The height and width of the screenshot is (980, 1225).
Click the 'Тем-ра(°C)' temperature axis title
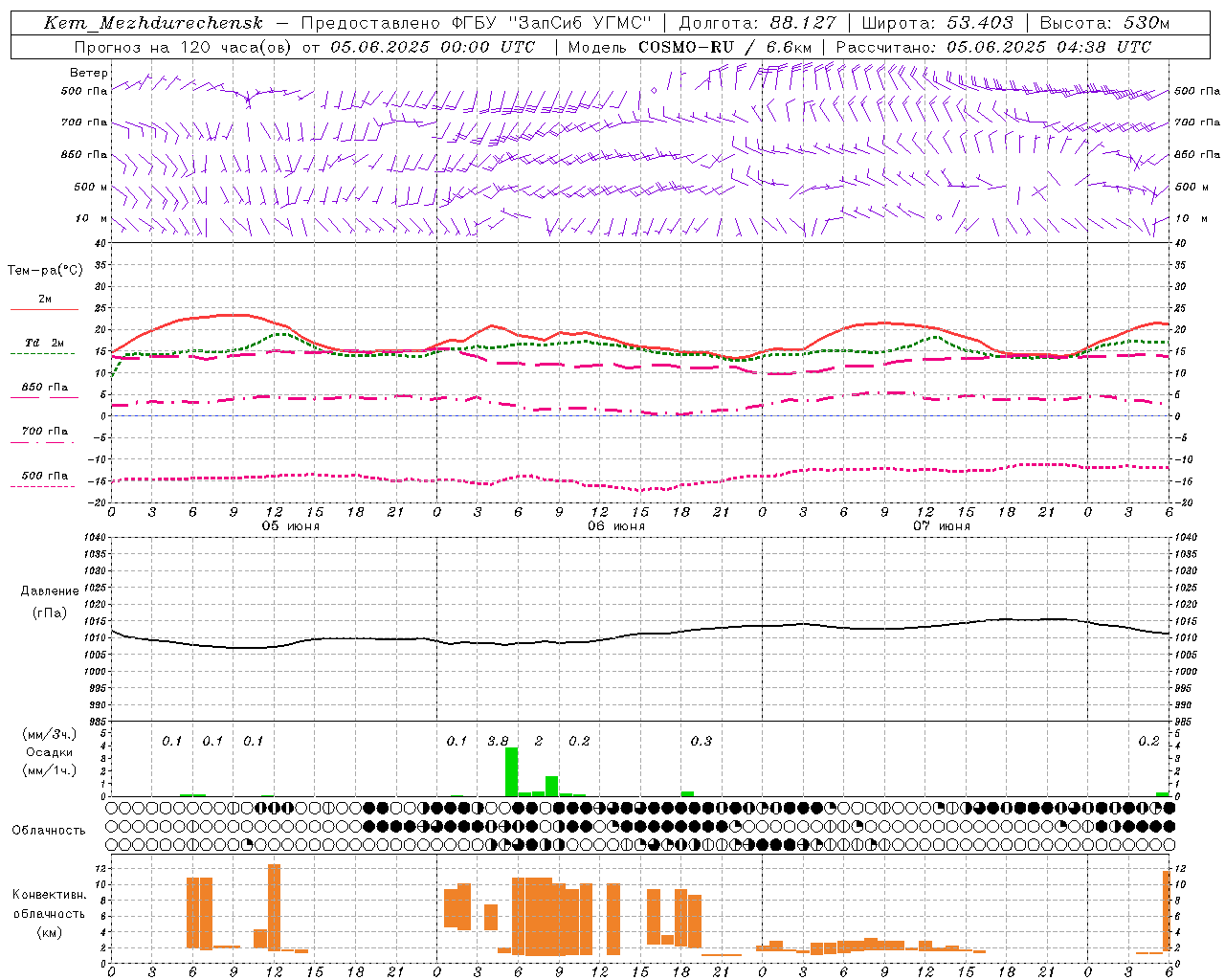[45, 271]
